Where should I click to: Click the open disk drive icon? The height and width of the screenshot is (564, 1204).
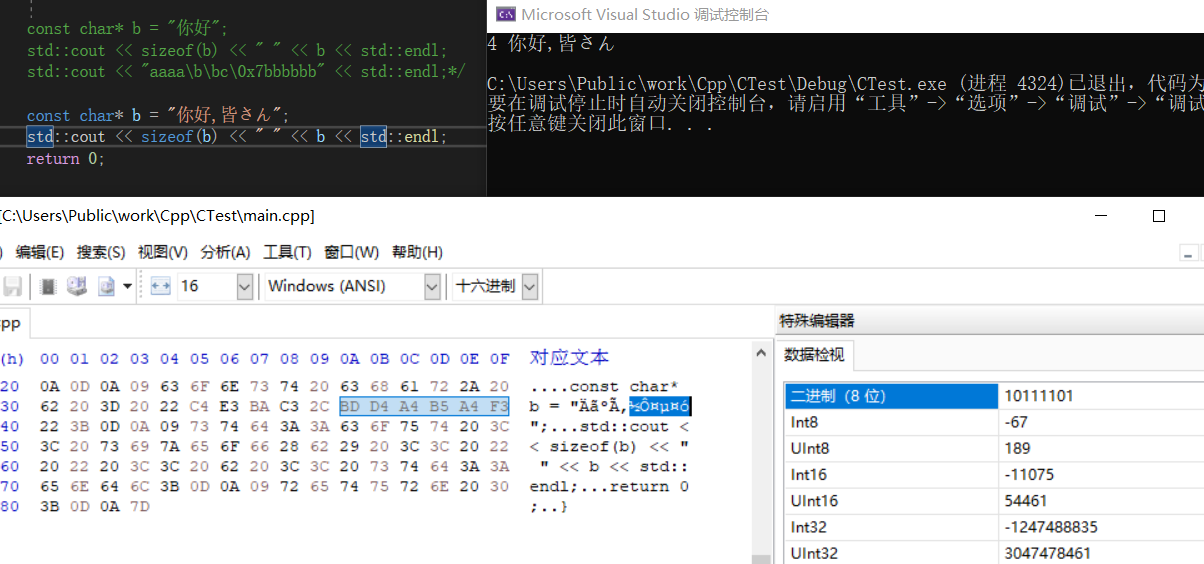point(77,287)
